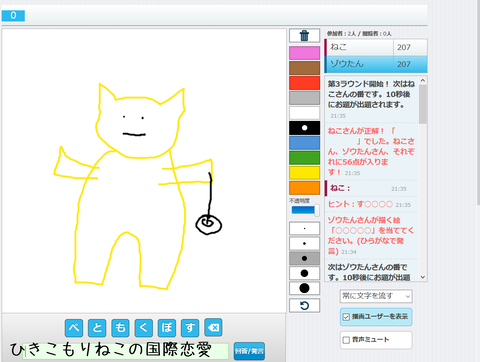Click the す letter tile
The image size is (480, 362).
pos(190,328)
